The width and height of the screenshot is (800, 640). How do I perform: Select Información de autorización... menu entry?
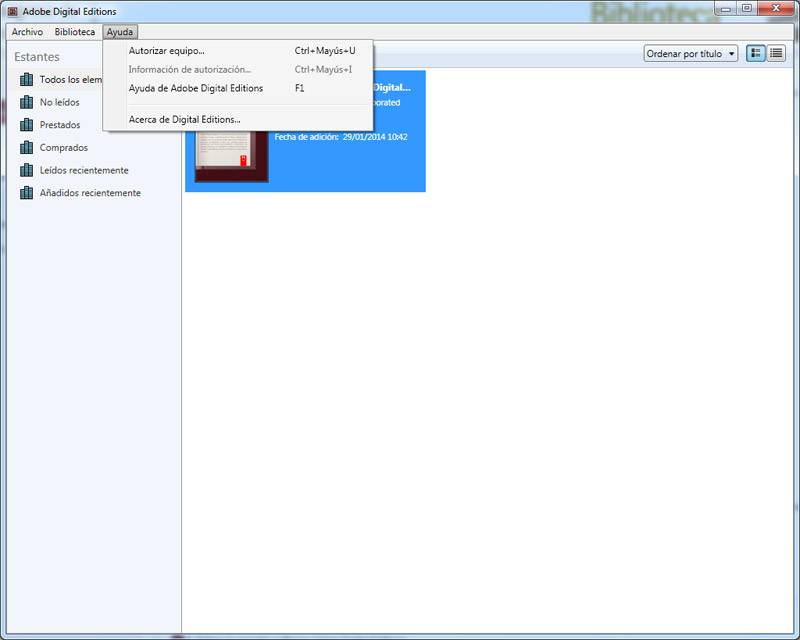point(238,69)
